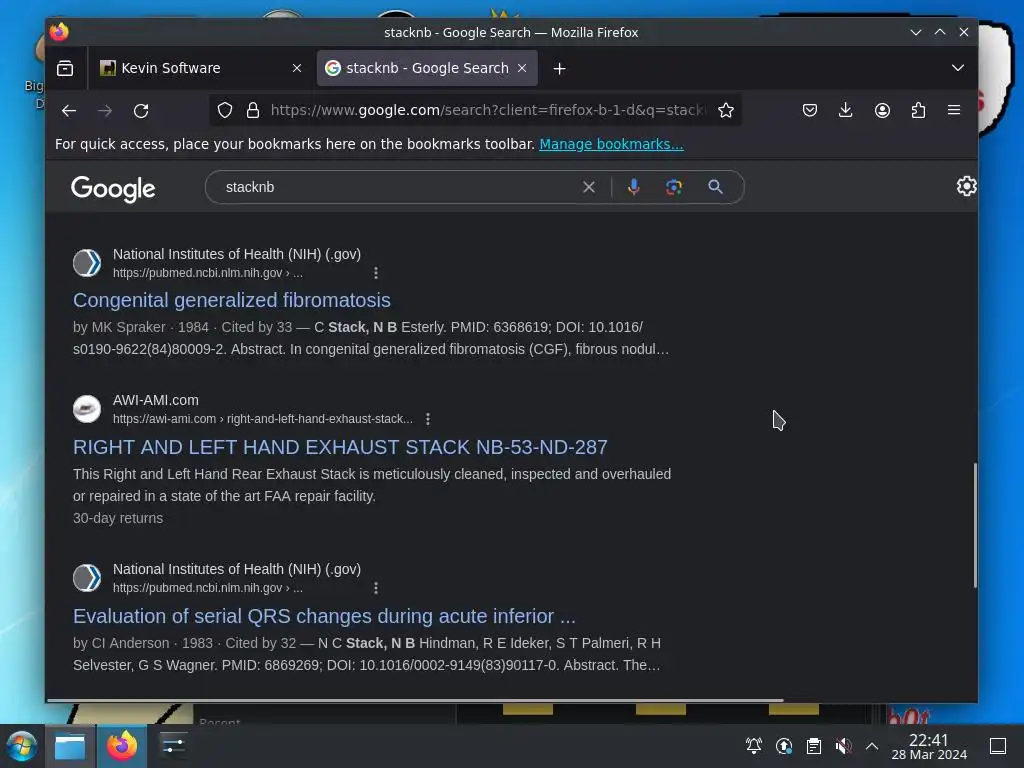Open Evaluation of serial QRS changes result
This screenshot has width=1024, height=768.
coord(325,616)
